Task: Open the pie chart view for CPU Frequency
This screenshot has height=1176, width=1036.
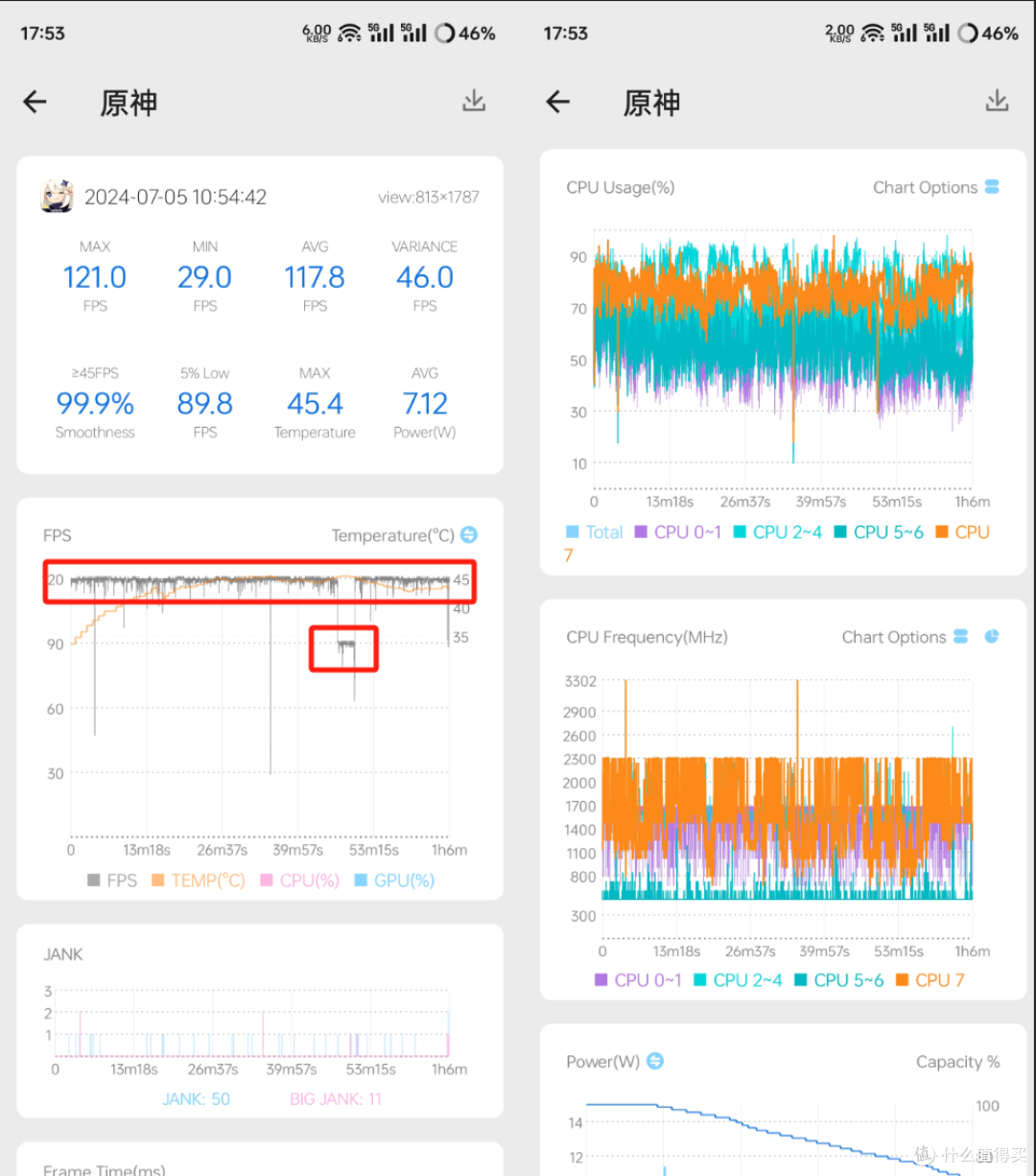Action: [x=992, y=637]
